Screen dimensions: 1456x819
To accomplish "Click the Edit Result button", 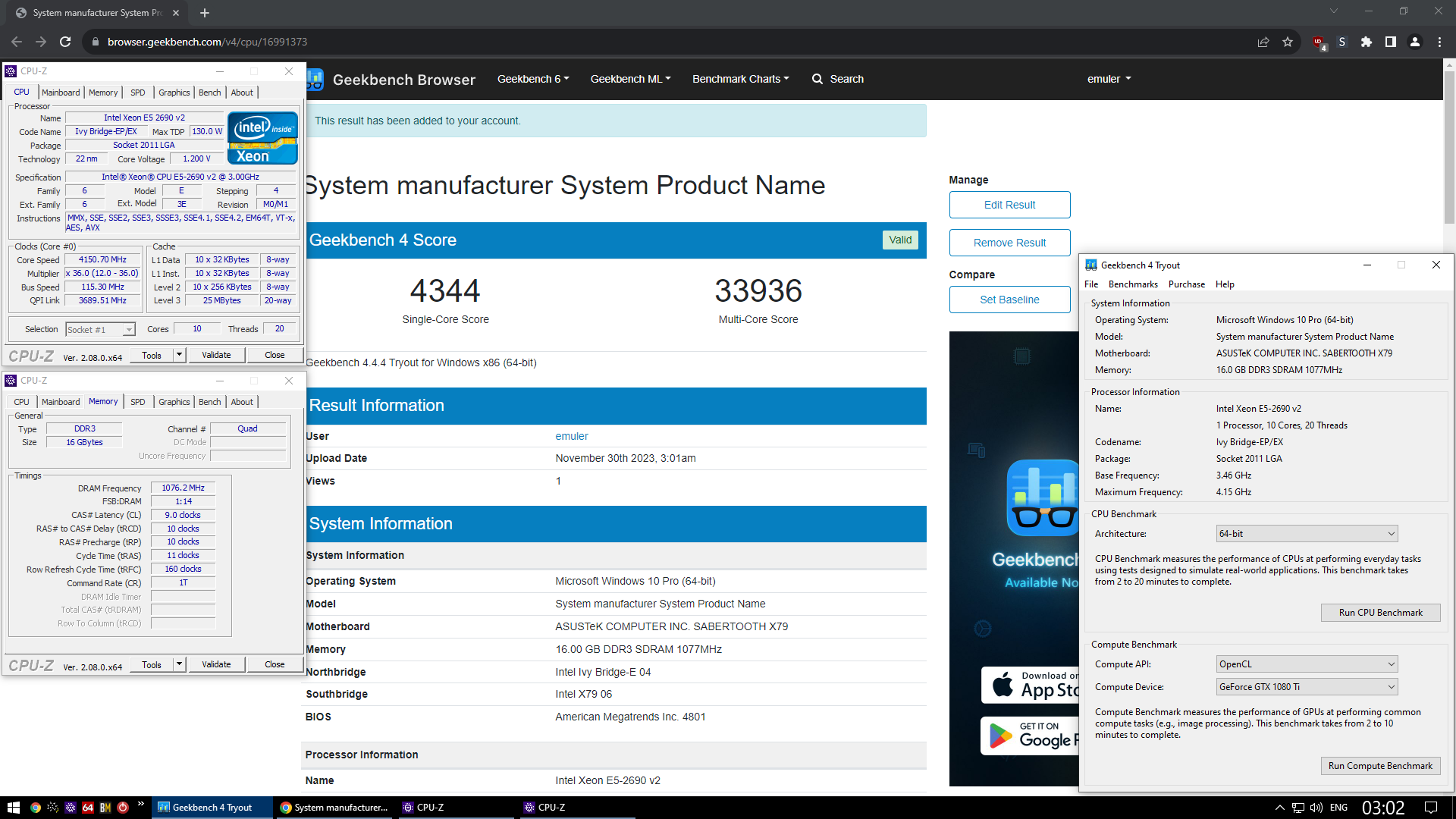I will coord(1009,205).
